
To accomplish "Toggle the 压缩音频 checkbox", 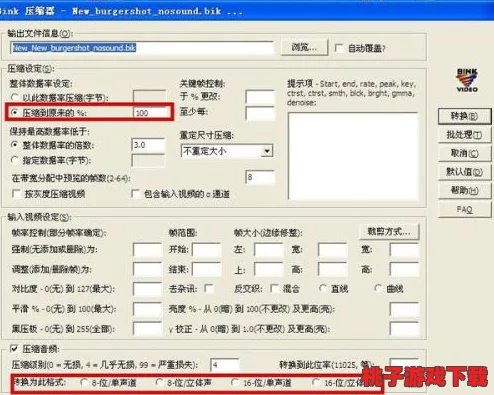I will 14,349.
